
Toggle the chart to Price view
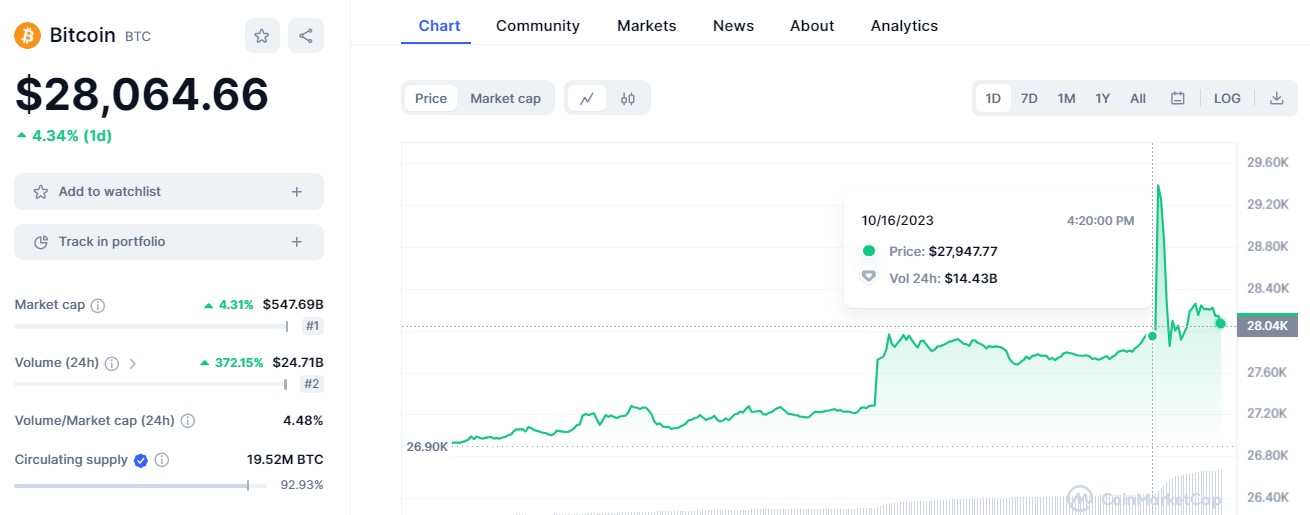click(x=431, y=98)
